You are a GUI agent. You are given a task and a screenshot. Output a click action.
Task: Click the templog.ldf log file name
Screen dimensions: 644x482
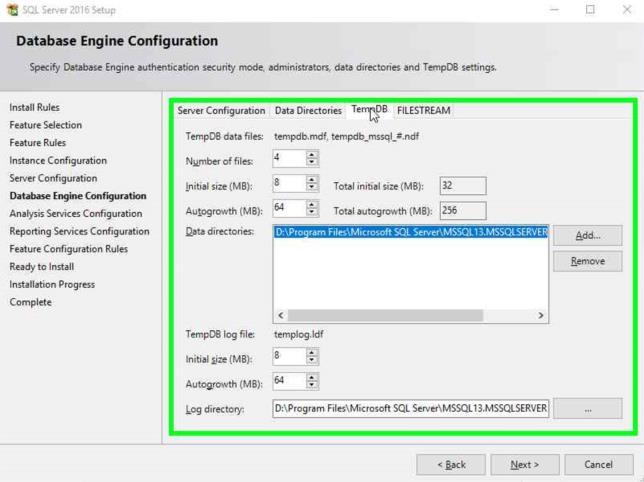(x=299, y=334)
